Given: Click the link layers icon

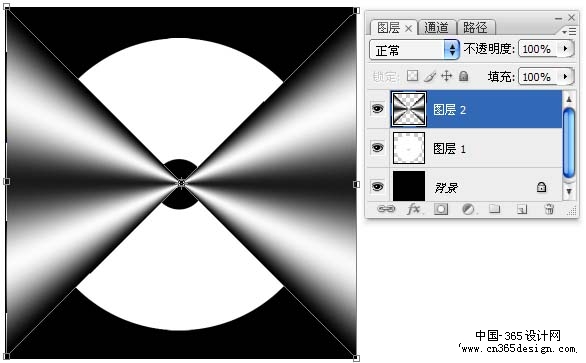Looking at the screenshot, I should click(386, 209).
